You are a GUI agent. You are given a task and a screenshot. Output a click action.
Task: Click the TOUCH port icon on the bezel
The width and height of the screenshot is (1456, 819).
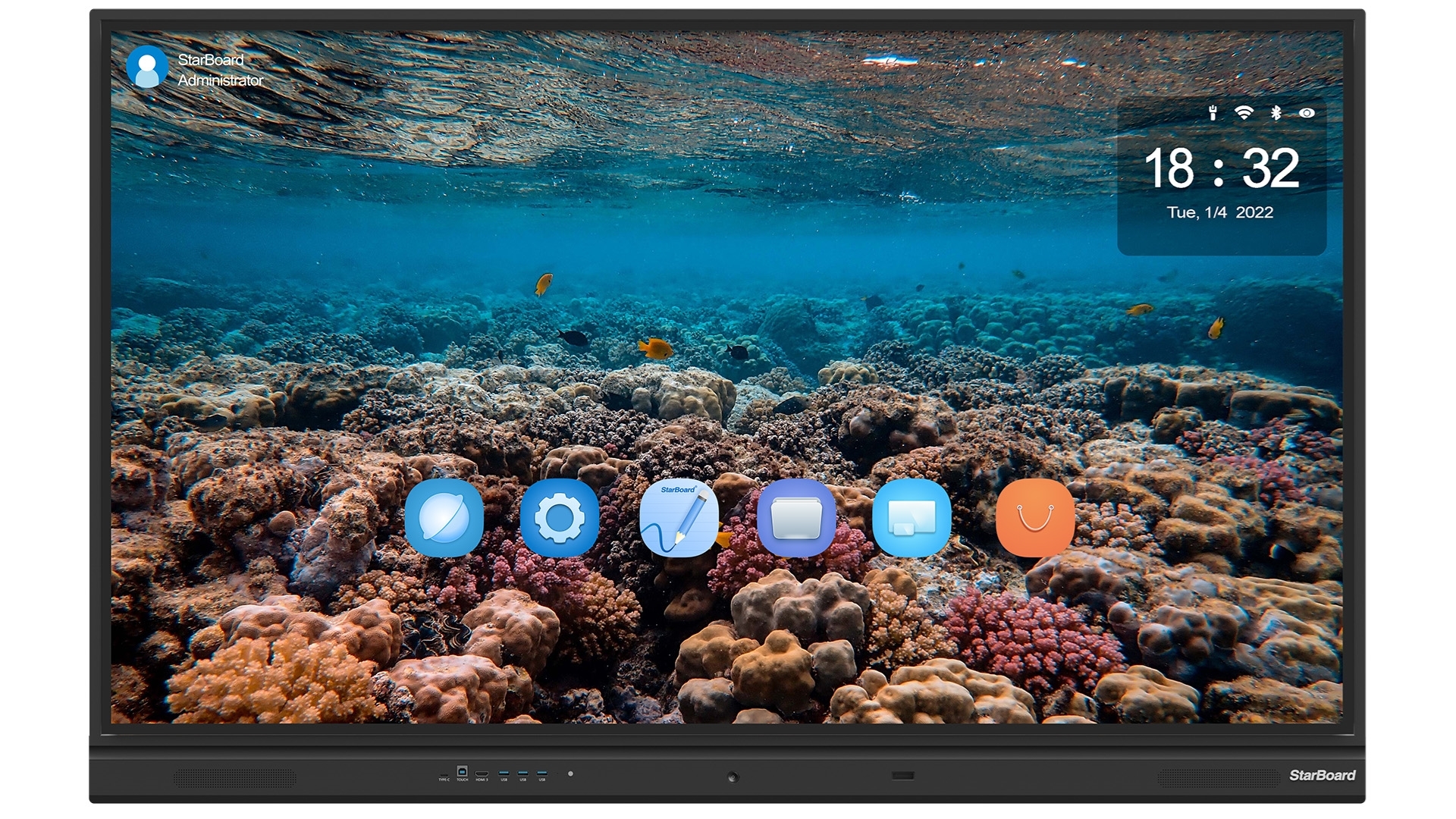[x=462, y=772]
